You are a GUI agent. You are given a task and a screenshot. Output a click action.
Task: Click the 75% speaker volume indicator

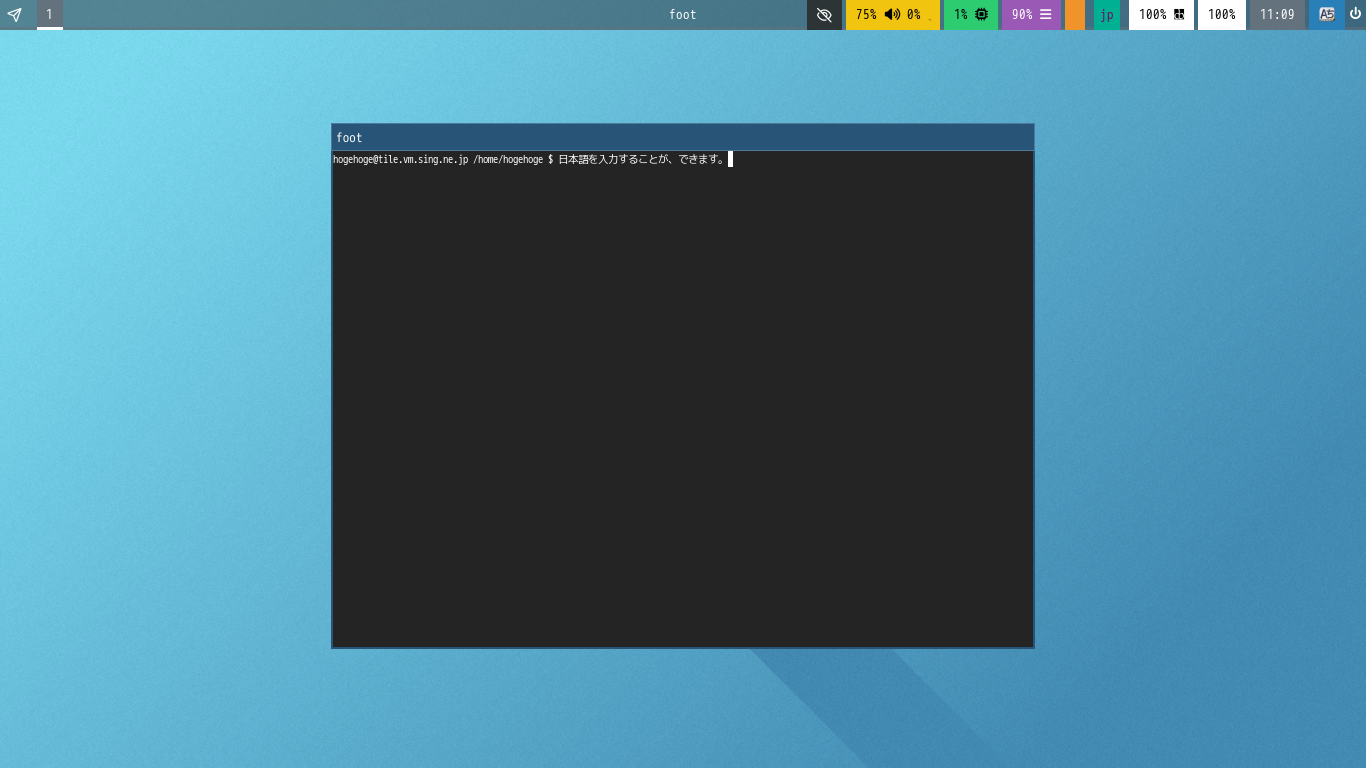pyautogui.click(x=877, y=15)
